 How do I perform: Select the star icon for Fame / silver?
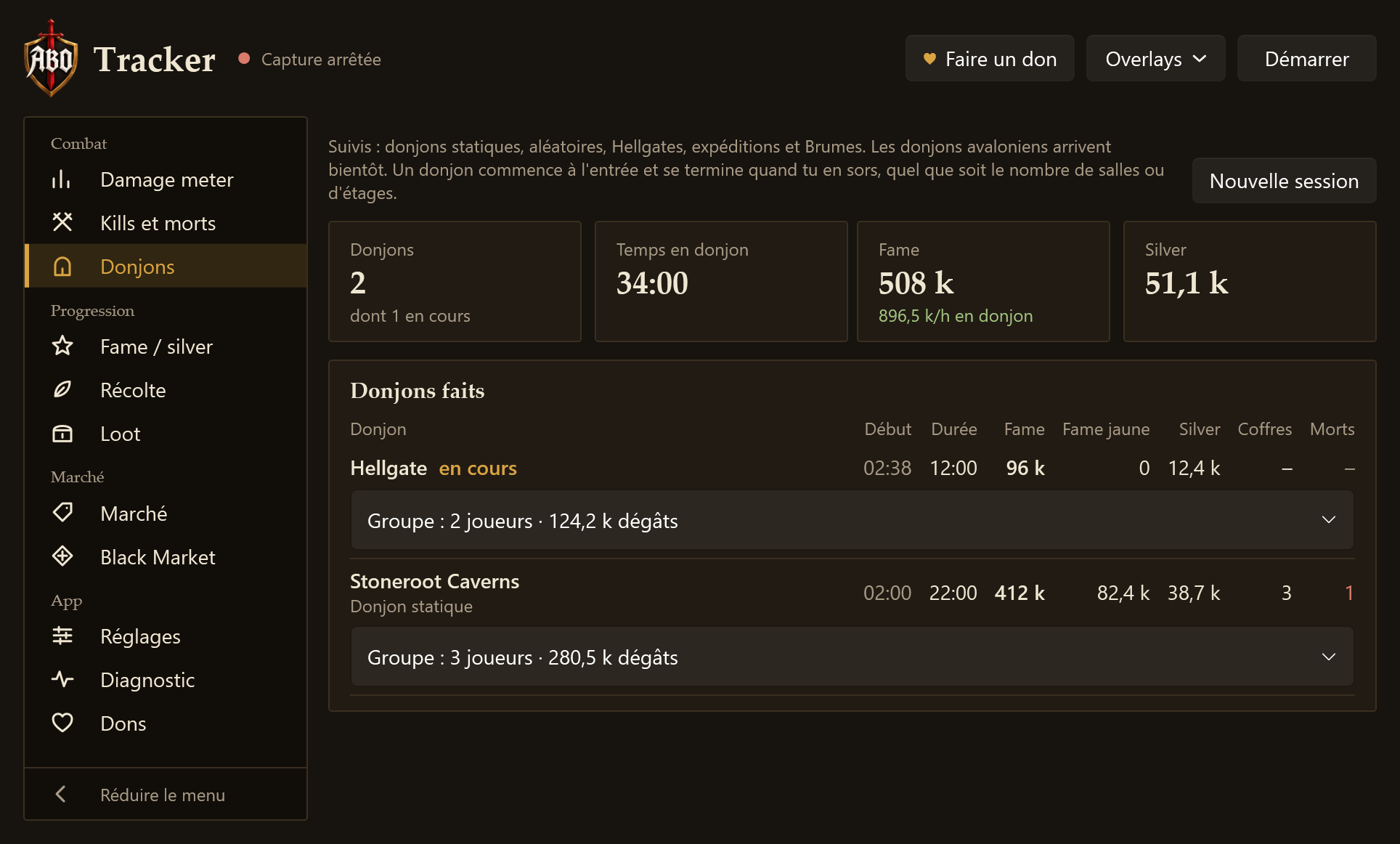[x=62, y=346]
